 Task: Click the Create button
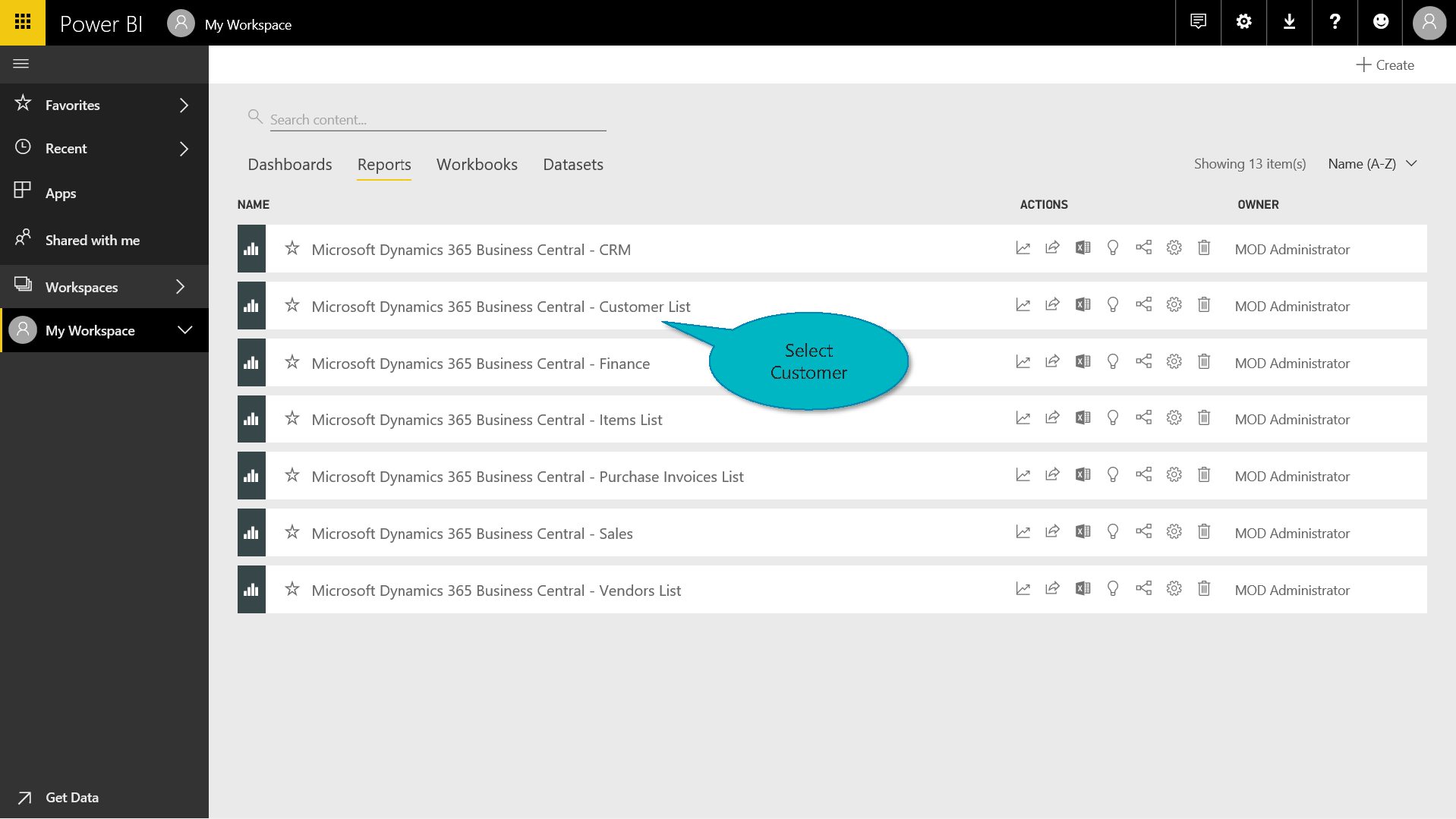coord(1385,65)
